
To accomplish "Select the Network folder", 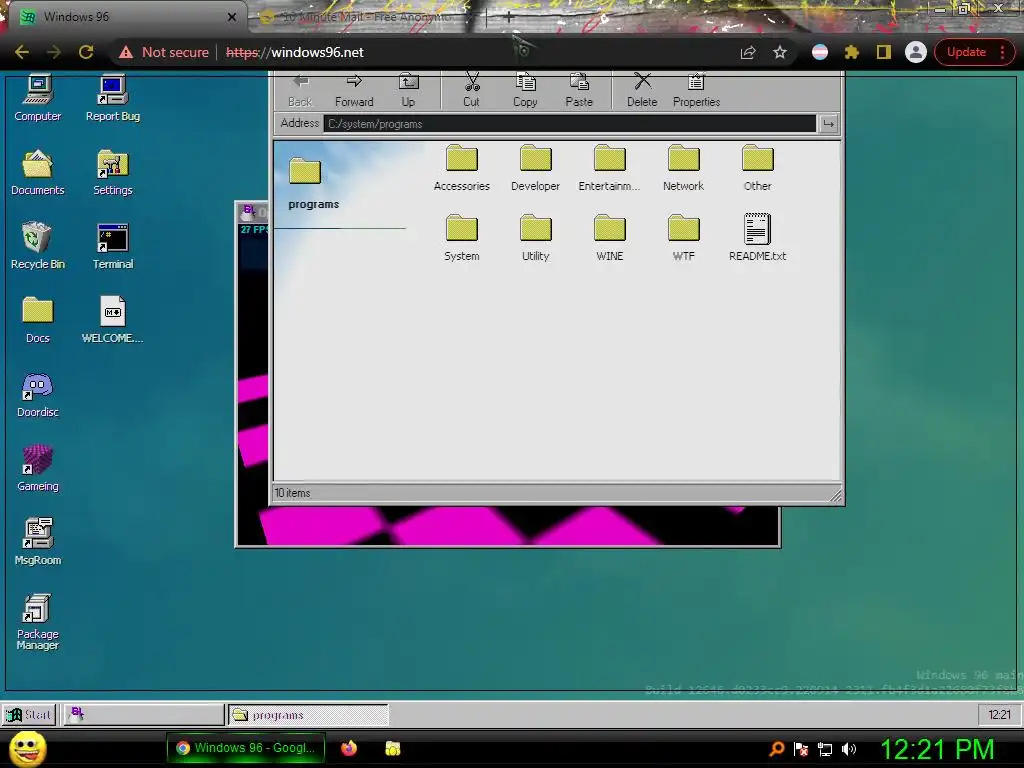I will [684, 168].
